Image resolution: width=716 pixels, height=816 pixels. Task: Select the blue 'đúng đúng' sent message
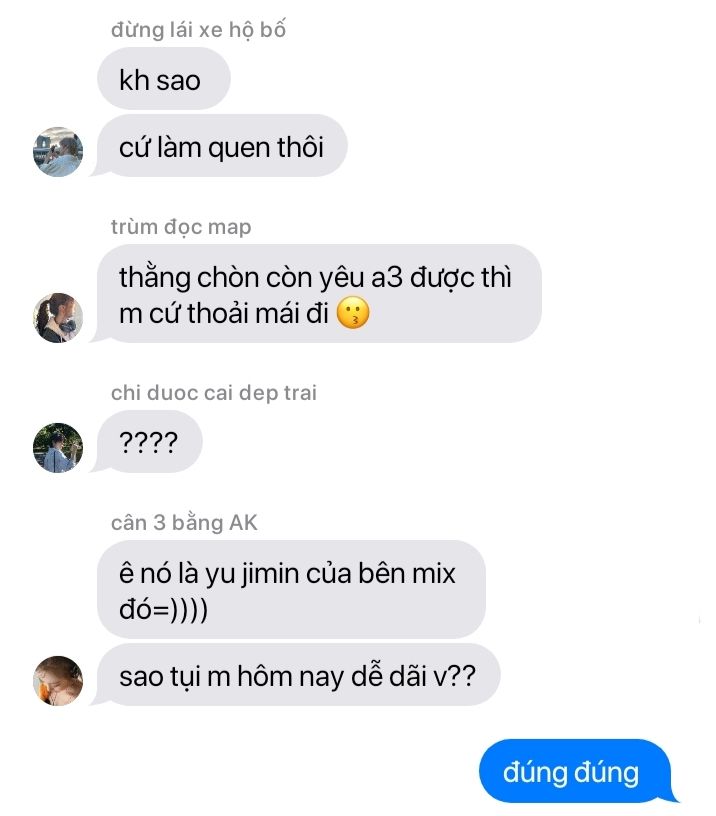575,771
